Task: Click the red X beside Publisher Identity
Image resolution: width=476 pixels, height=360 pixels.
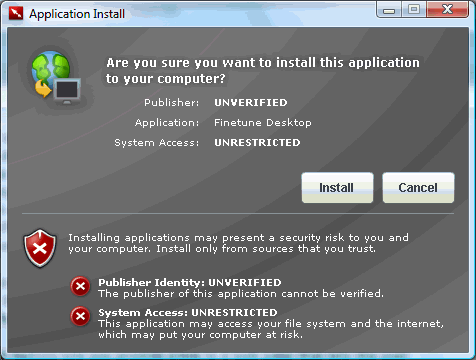Action: (80, 286)
